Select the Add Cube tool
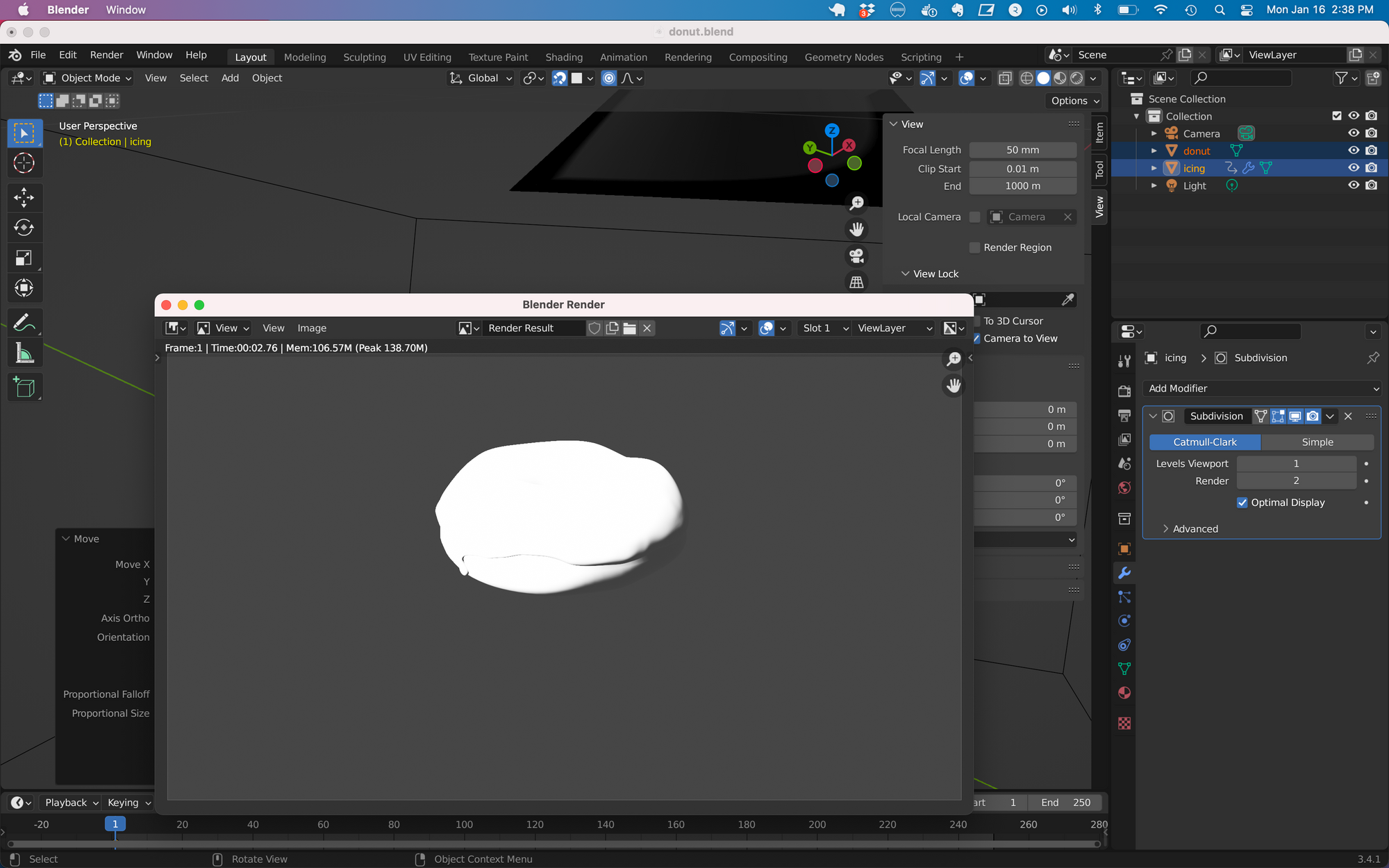The height and width of the screenshot is (868, 1389). pos(24,387)
